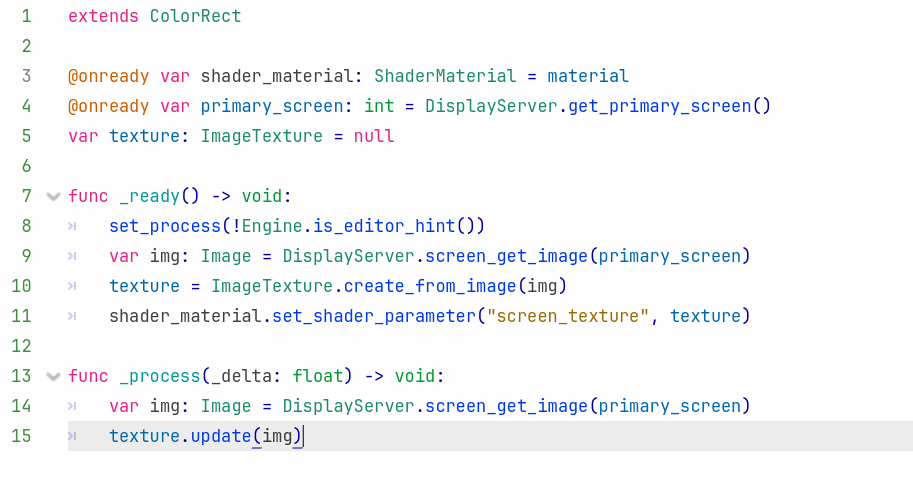Screen dimensions: 913x477
Task: Click the extends keyword on line 1
Action: tap(103, 16)
